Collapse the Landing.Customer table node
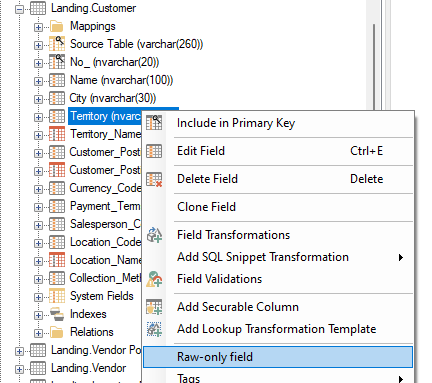 coord(20,9)
